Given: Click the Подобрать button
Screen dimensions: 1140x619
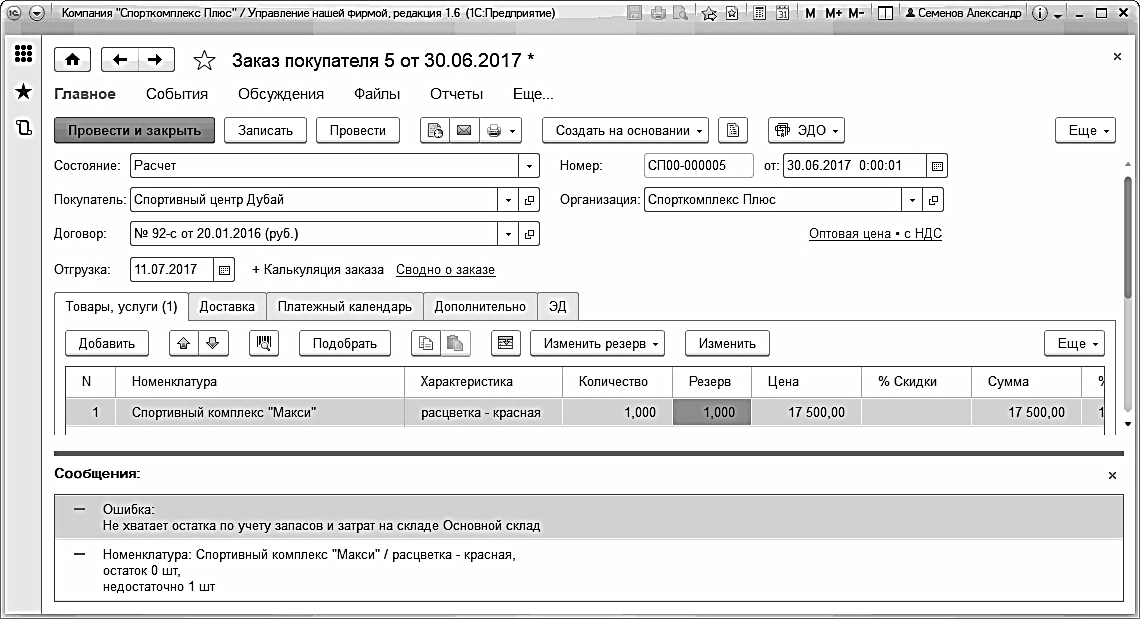Looking at the screenshot, I should click(x=345, y=343).
